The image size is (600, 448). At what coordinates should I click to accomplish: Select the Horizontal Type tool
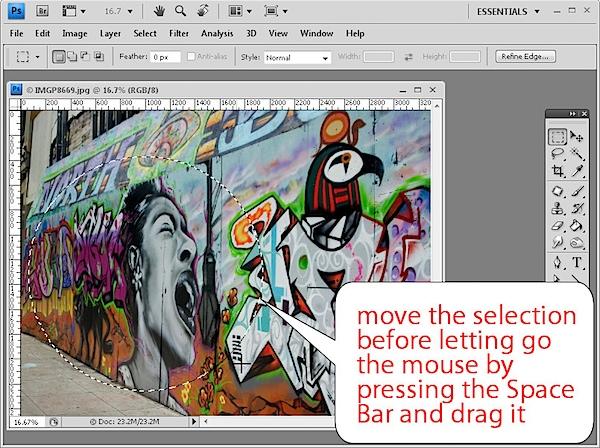coord(577,262)
